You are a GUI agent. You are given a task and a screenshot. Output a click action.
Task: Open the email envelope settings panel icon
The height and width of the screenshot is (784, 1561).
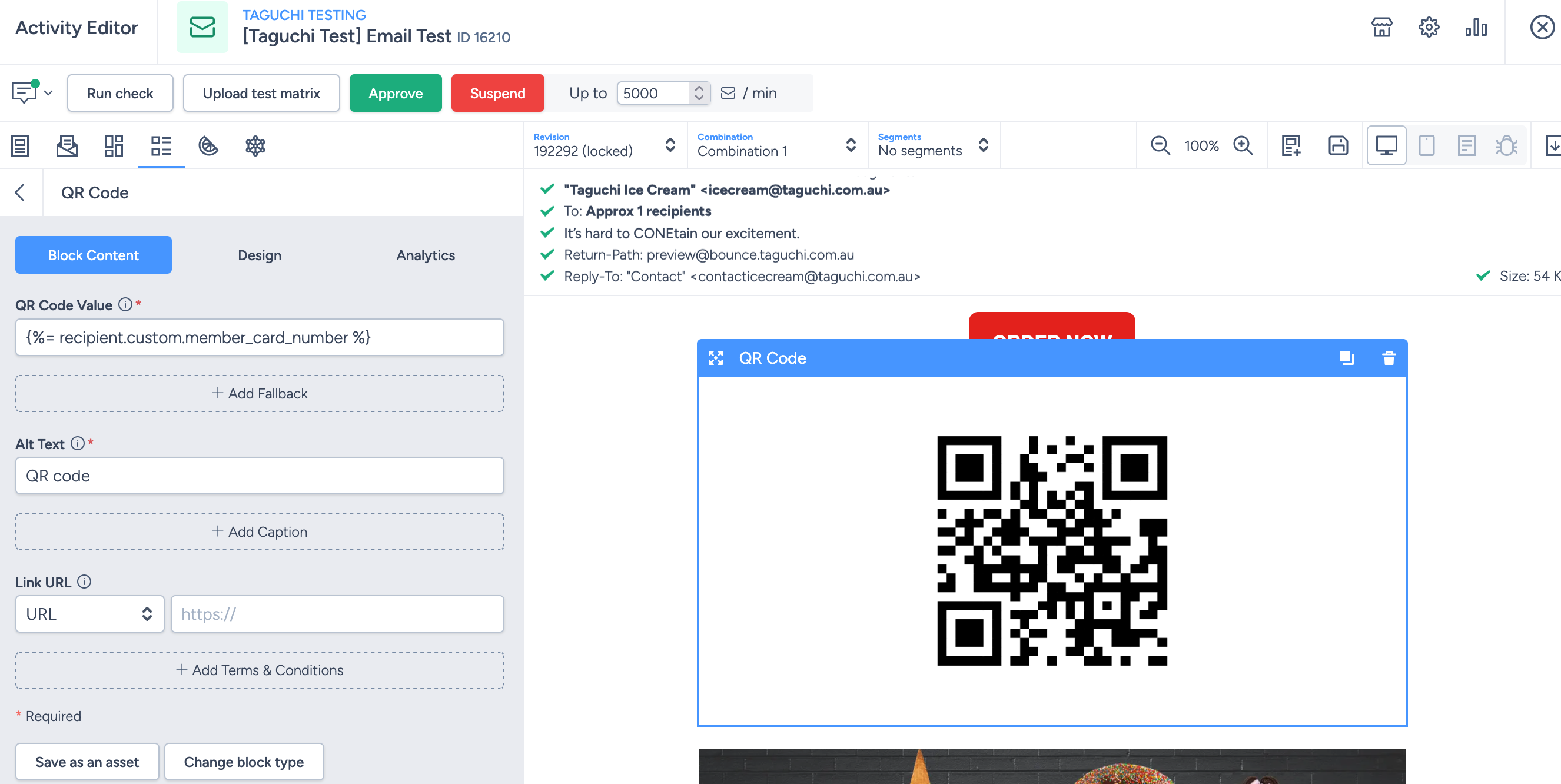[67, 146]
